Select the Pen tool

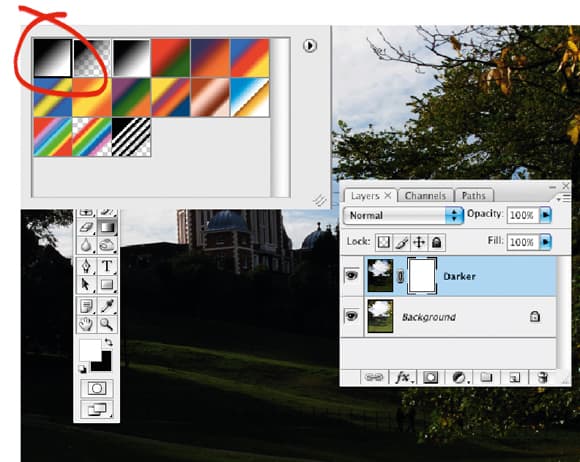click(86, 266)
